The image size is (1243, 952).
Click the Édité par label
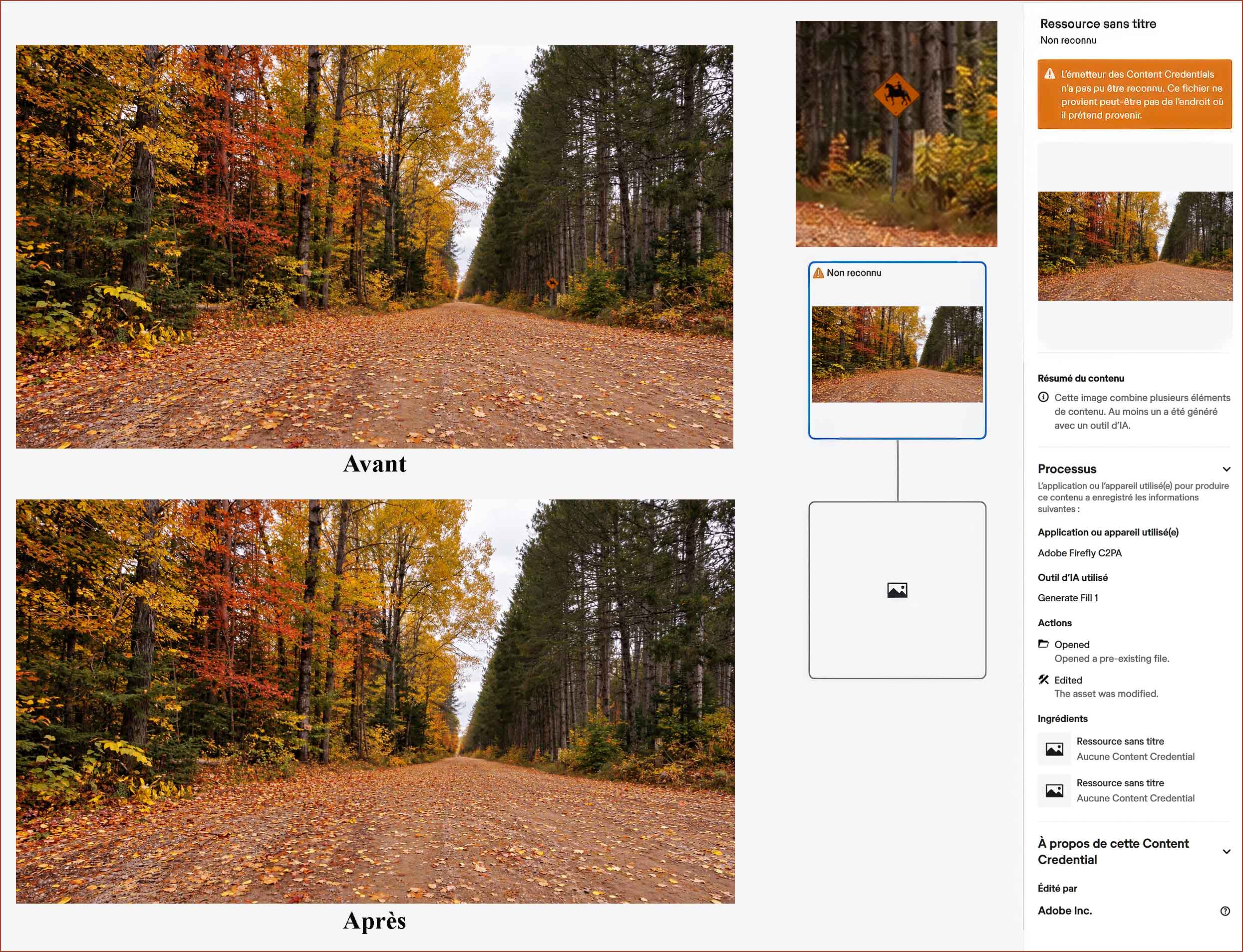[x=1057, y=888]
